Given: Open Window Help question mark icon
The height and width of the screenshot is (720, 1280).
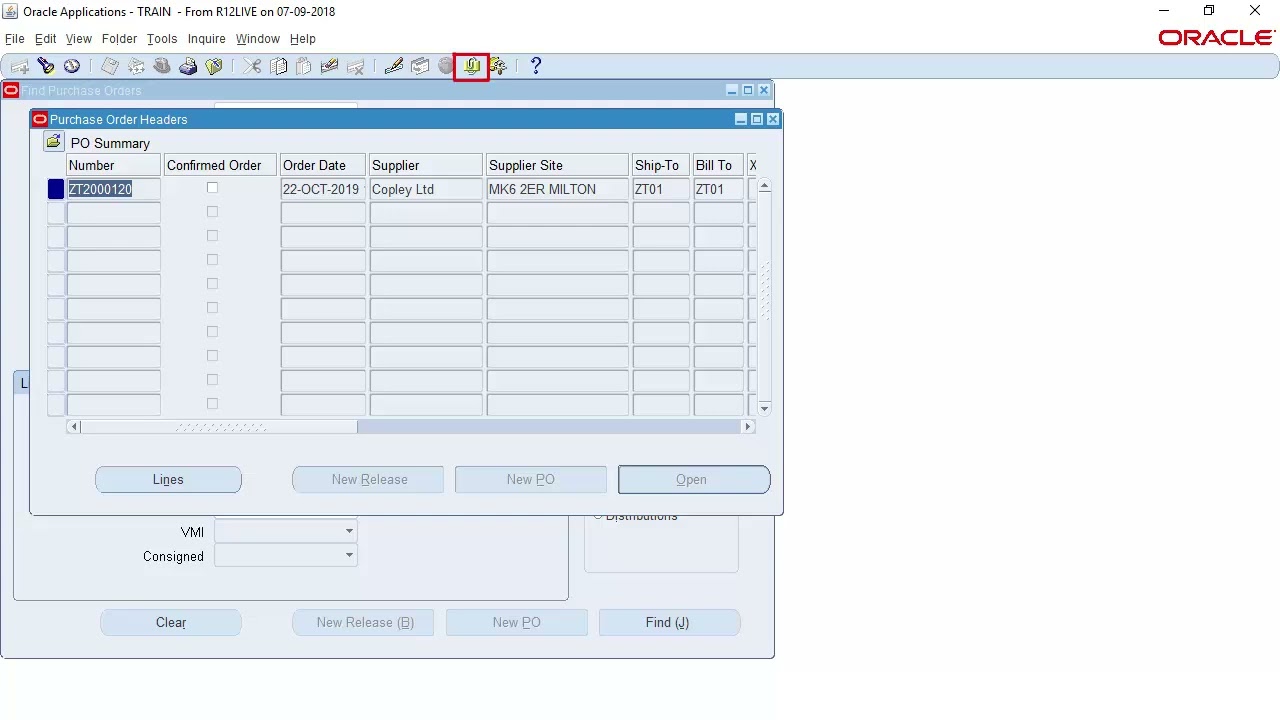Looking at the screenshot, I should pyautogui.click(x=536, y=66).
